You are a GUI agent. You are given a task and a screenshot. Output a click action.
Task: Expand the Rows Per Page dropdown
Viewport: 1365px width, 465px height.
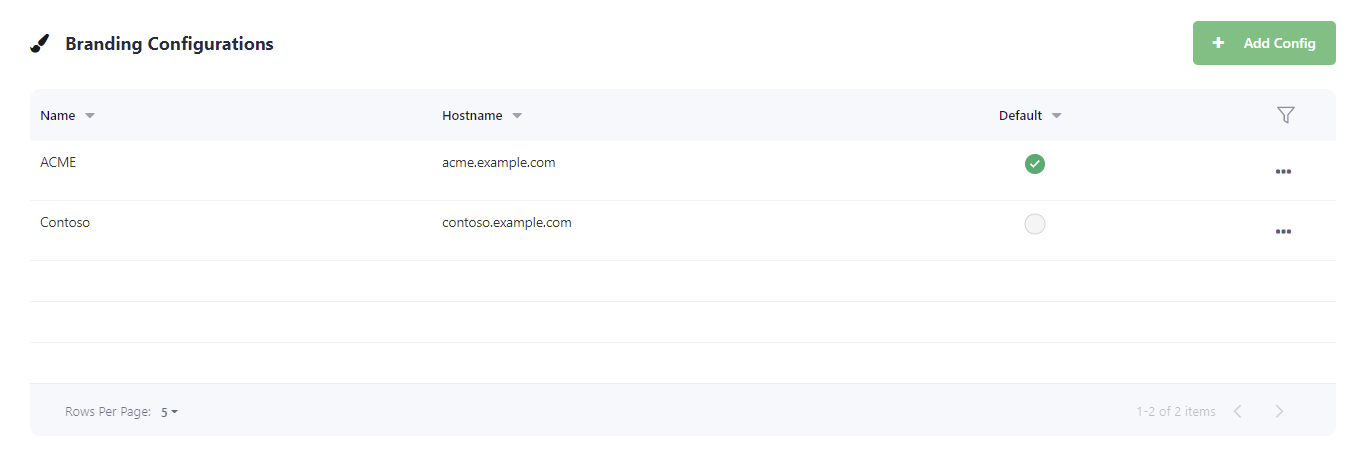[169, 412]
